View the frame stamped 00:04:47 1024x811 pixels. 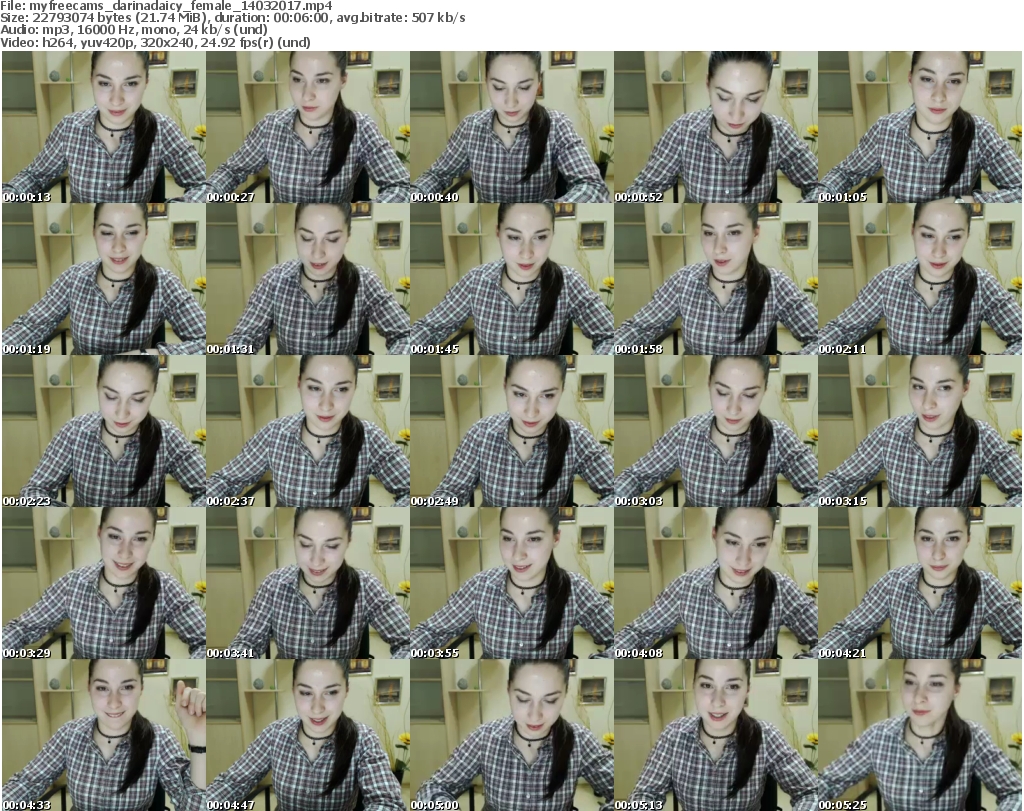(308, 735)
